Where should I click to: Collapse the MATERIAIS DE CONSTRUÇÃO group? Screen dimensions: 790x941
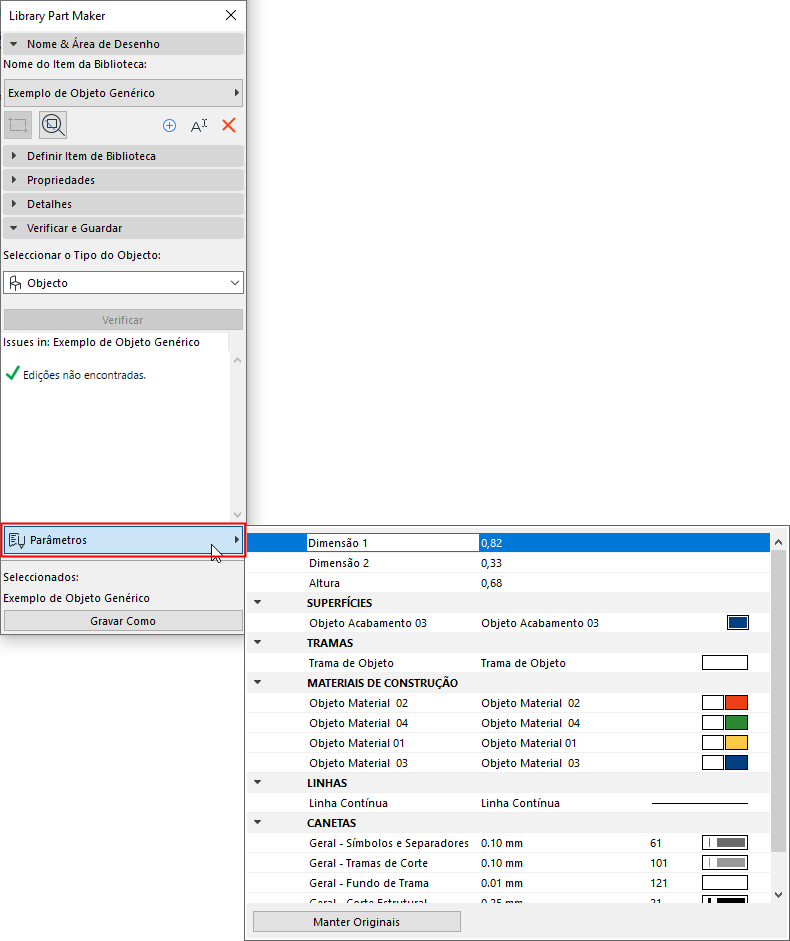pos(258,682)
